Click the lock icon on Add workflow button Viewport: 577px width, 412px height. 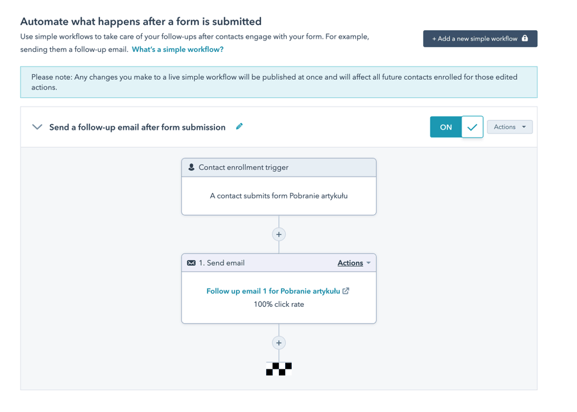tap(525, 38)
